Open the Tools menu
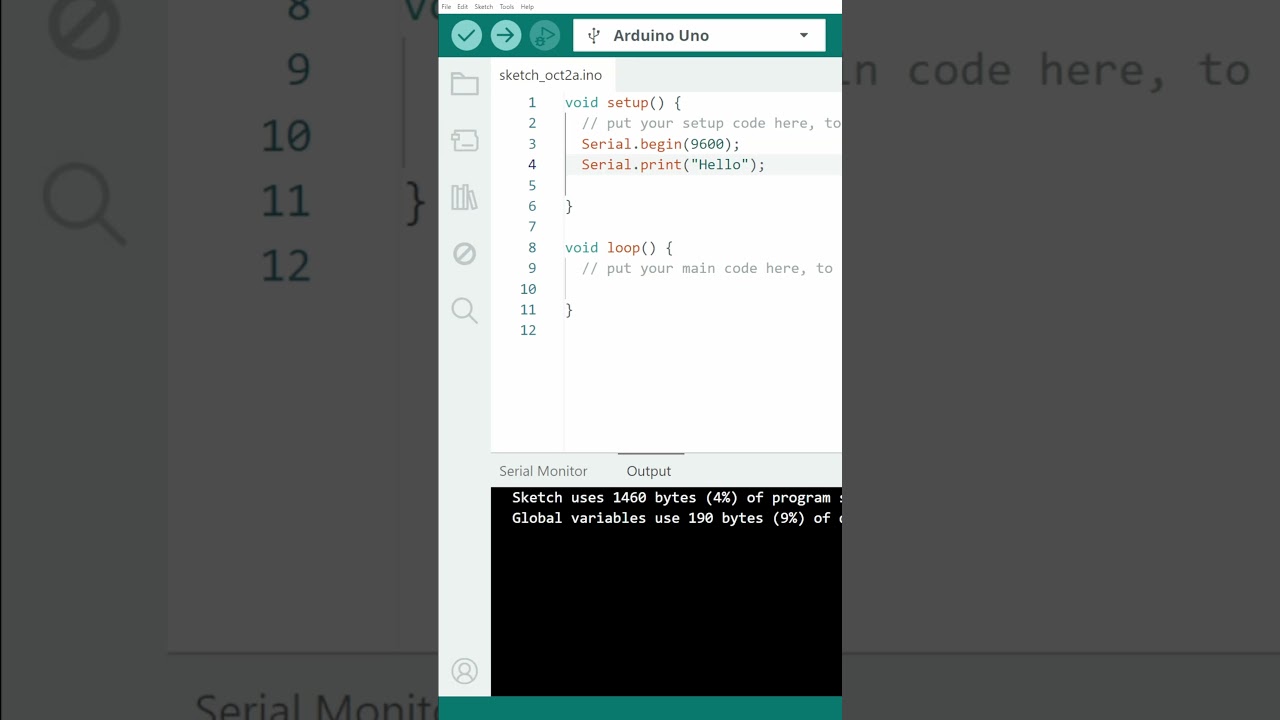The height and width of the screenshot is (720, 1280). click(x=507, y=7)
